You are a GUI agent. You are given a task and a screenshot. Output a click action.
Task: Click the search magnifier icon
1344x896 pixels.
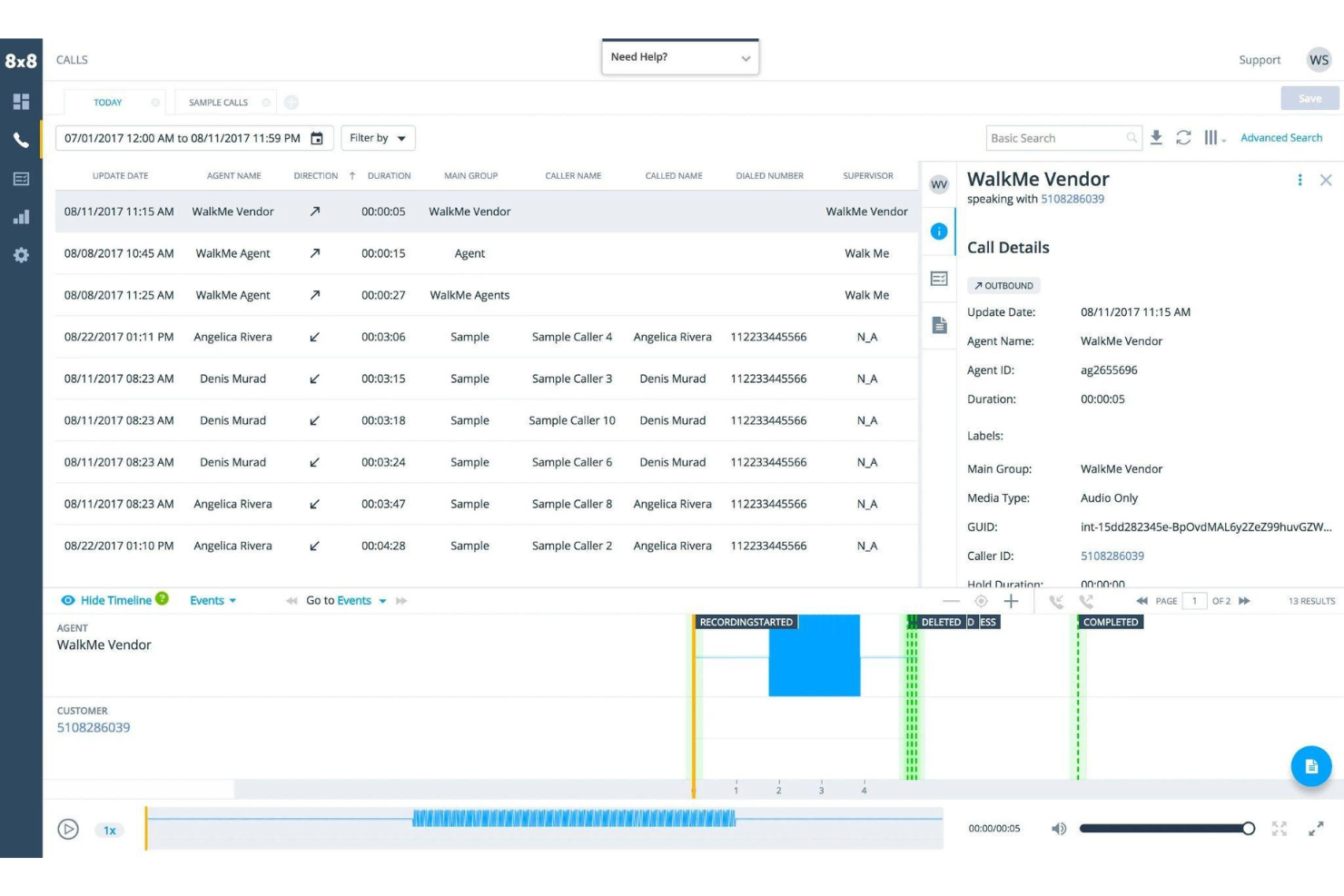[1132, 138]
